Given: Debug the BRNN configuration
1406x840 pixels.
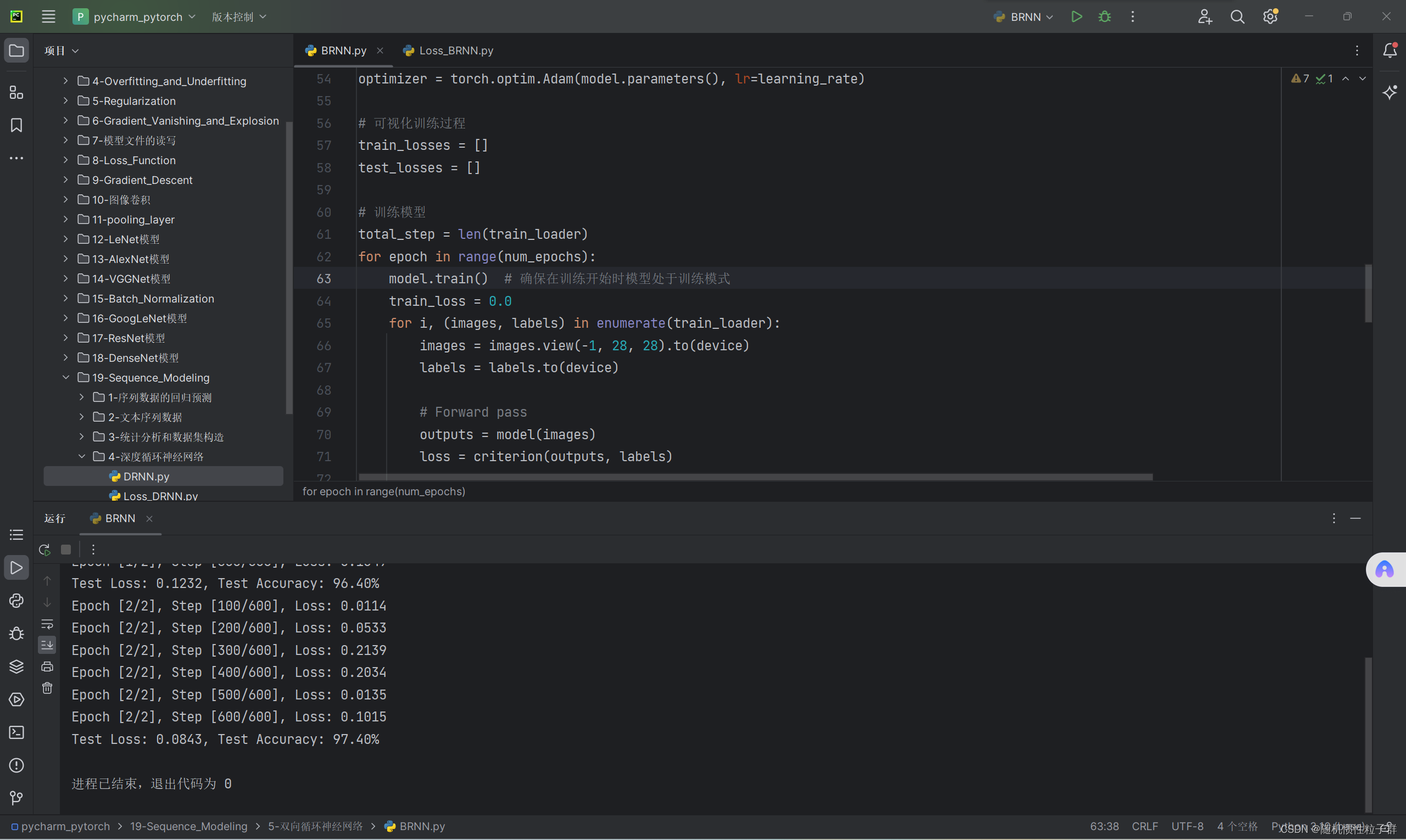Looking at the screenshot, I should pyautogui.click(x=1104, y=17).
